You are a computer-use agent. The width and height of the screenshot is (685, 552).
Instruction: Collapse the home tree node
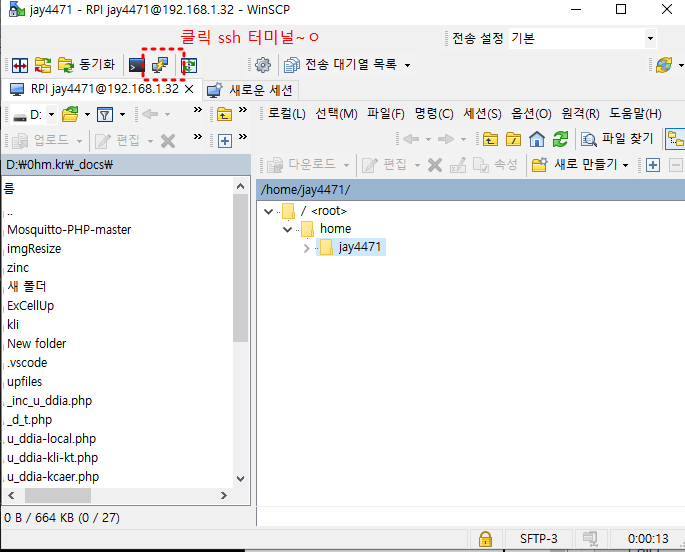pyautogui.click(x=287, y=229)
